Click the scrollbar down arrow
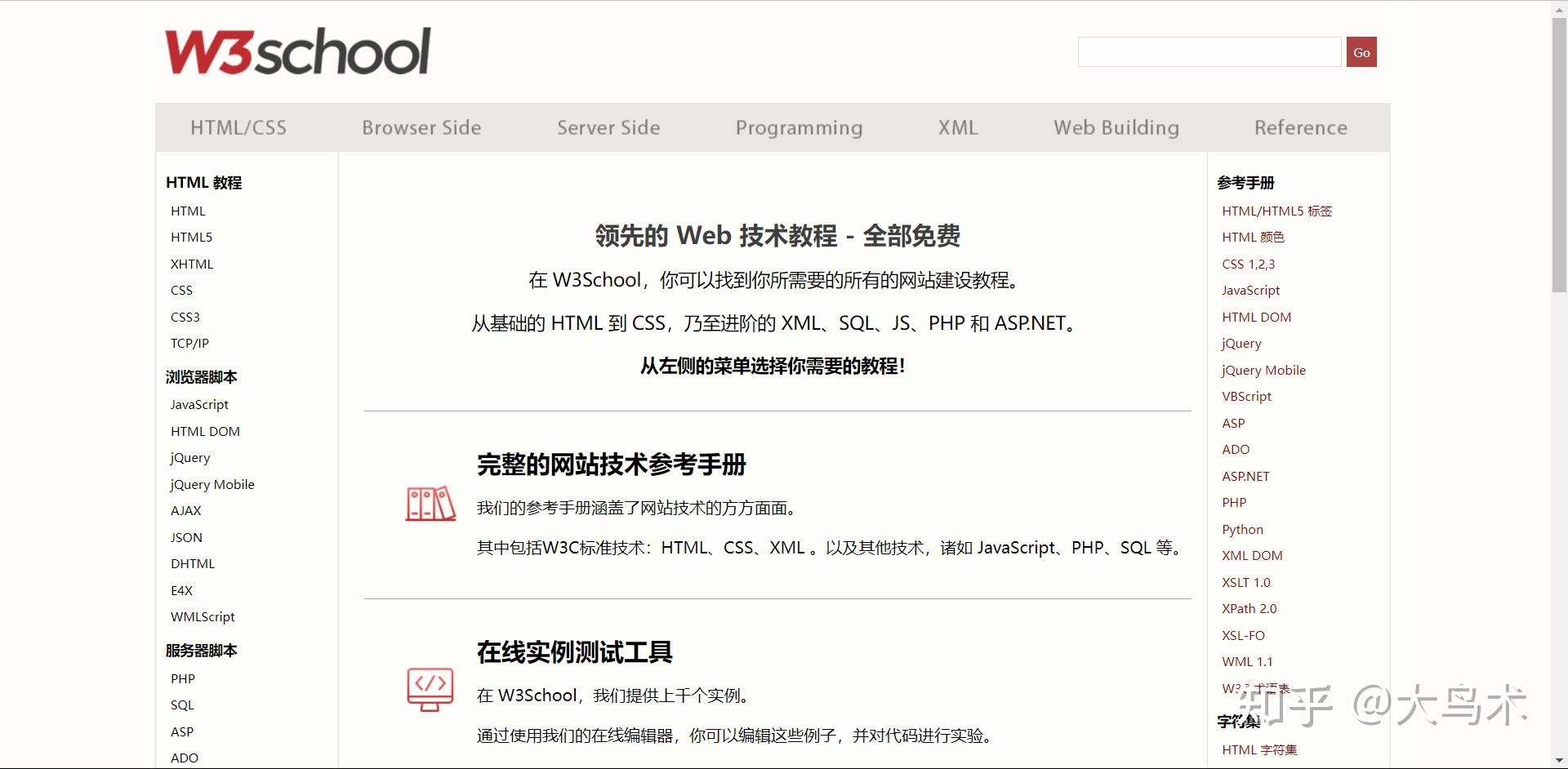 [x=1559, y=761]
